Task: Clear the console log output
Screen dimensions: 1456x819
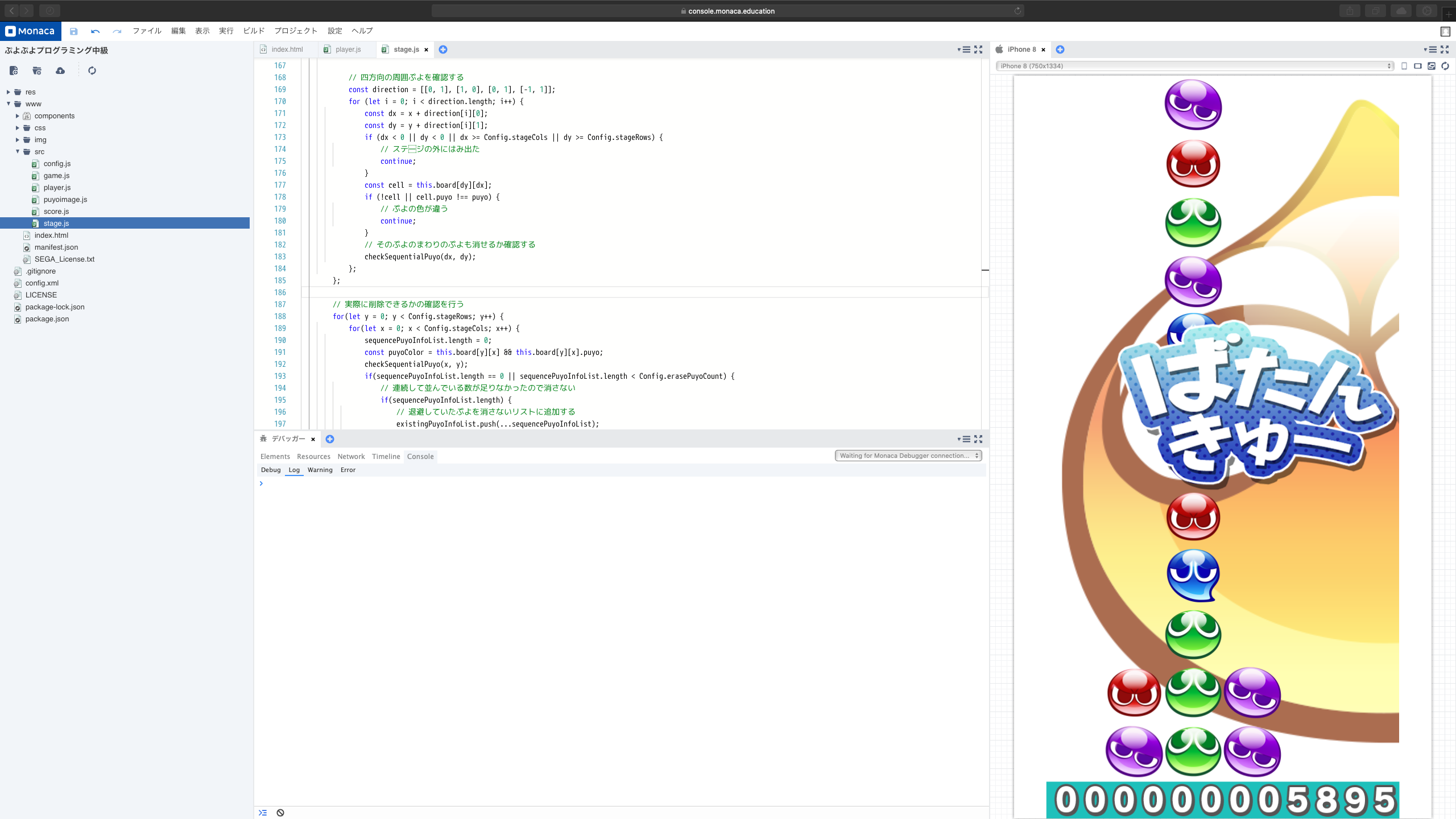Action: [280, 813]
